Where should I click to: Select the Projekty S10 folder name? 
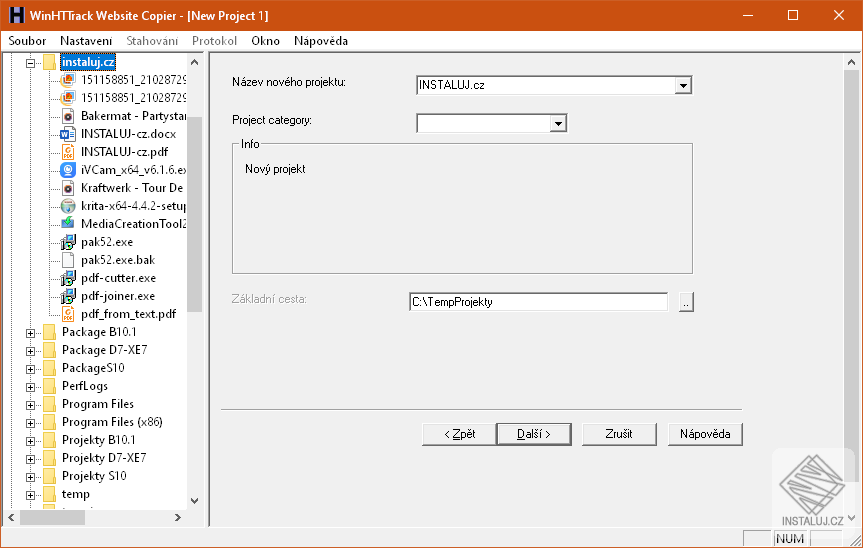[x=94, y=476]
